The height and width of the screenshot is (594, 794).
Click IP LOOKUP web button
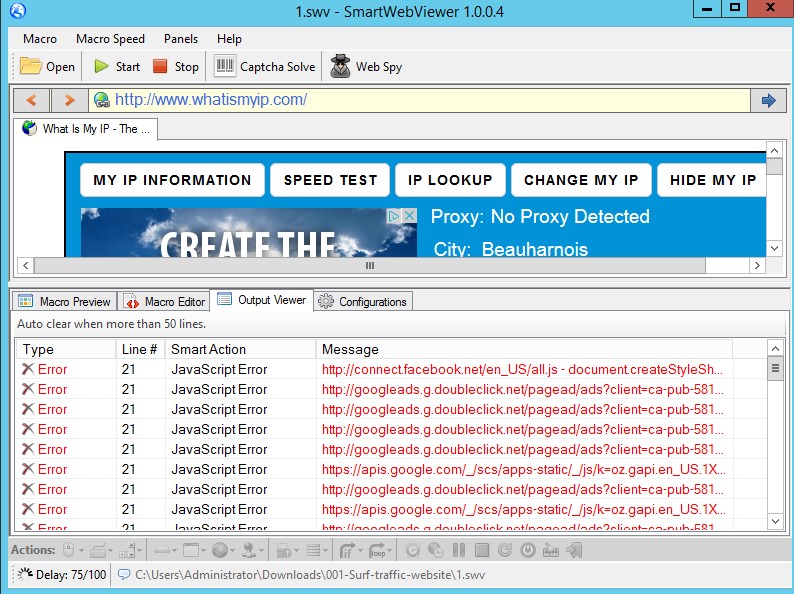point(450,180)
